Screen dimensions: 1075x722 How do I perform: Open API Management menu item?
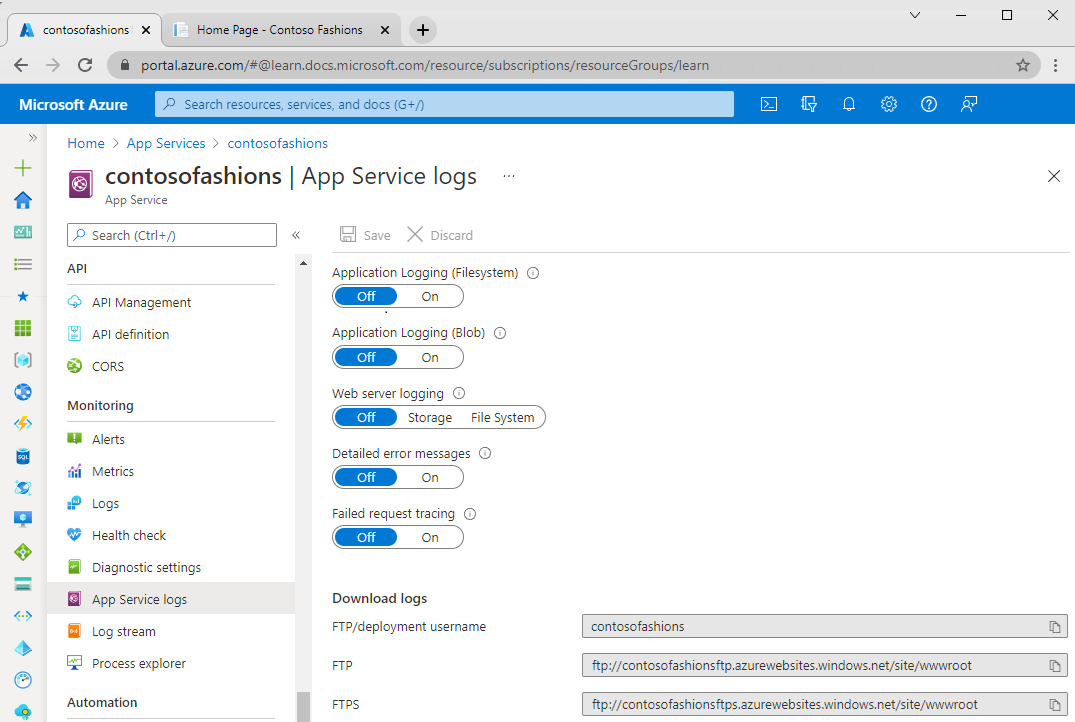click(x=141, y=302)
